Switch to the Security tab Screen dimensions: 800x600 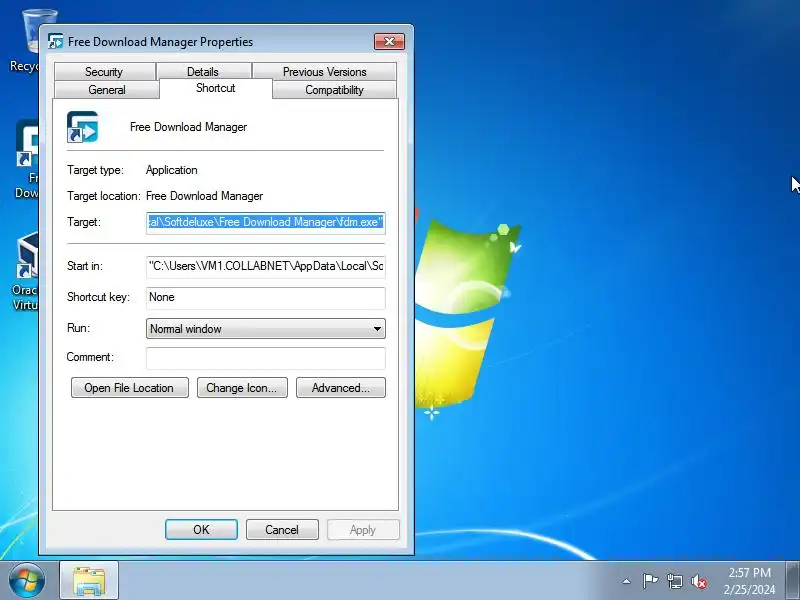pos(104,71)
